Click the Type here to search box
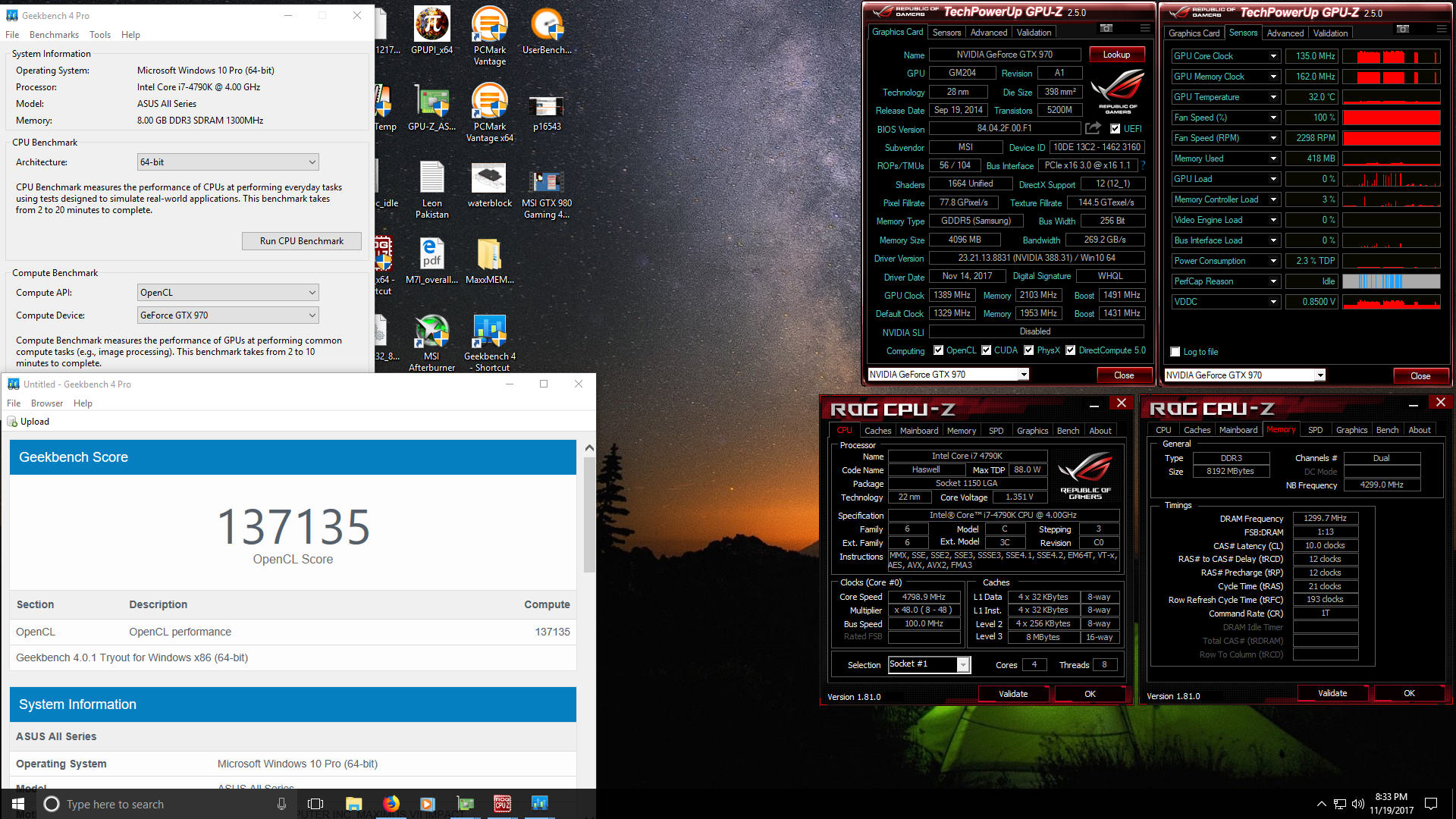Image resolution: width=1456 pixels, height=819 pixels. 165,804
